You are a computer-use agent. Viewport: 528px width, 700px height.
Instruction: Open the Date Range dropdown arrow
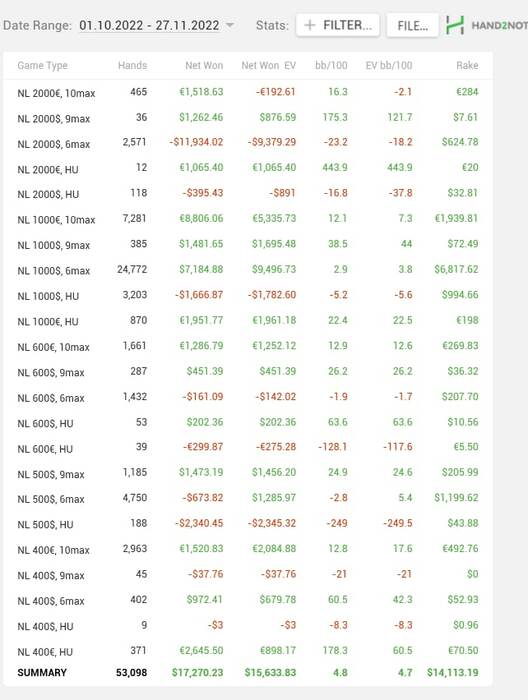230,25
